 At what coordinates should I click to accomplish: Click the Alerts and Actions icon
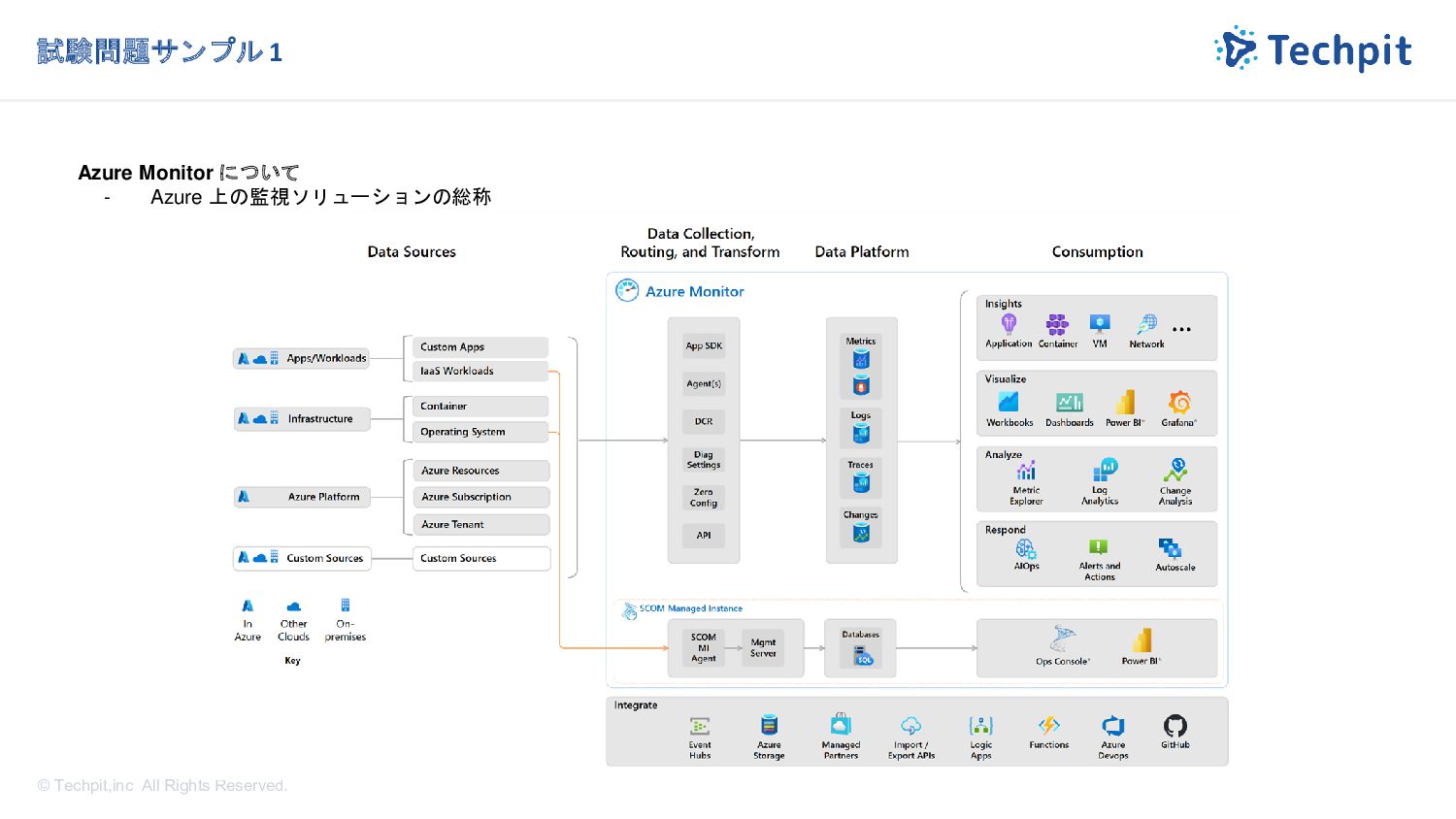tap(1098, 548)
